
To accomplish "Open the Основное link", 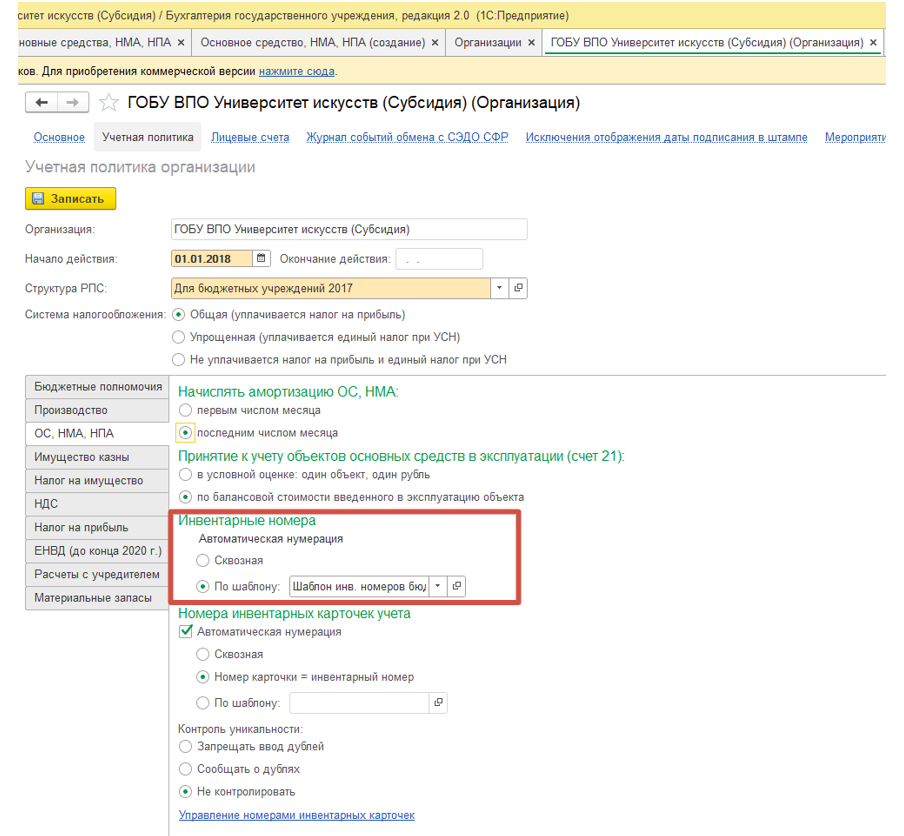I will coord(59,137).
